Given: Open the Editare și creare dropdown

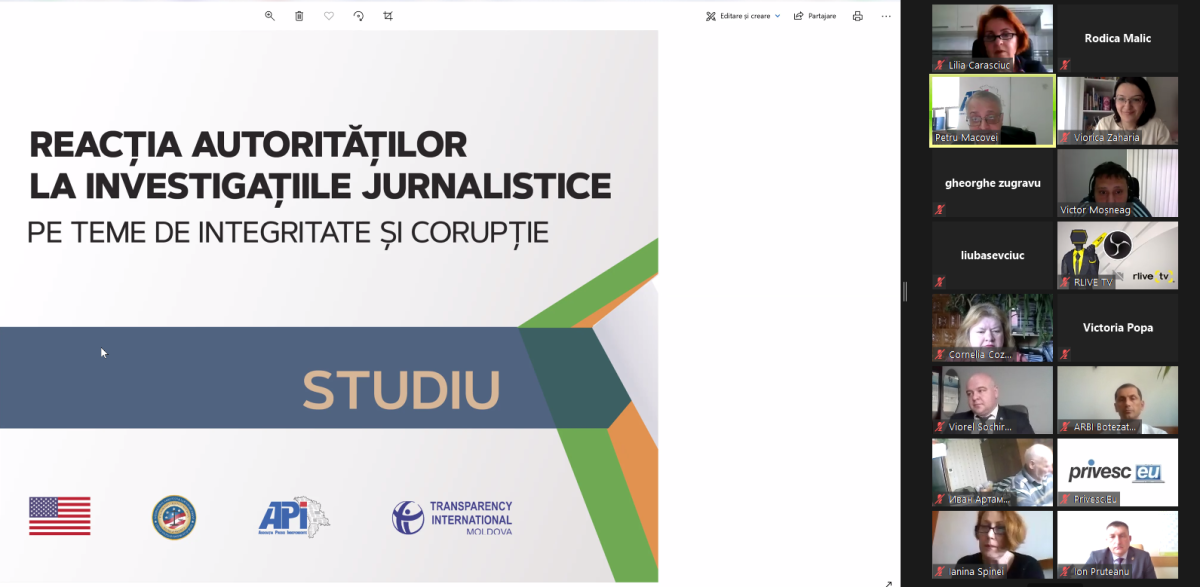Looking at the screenshot, I should [x=743, y=16].
